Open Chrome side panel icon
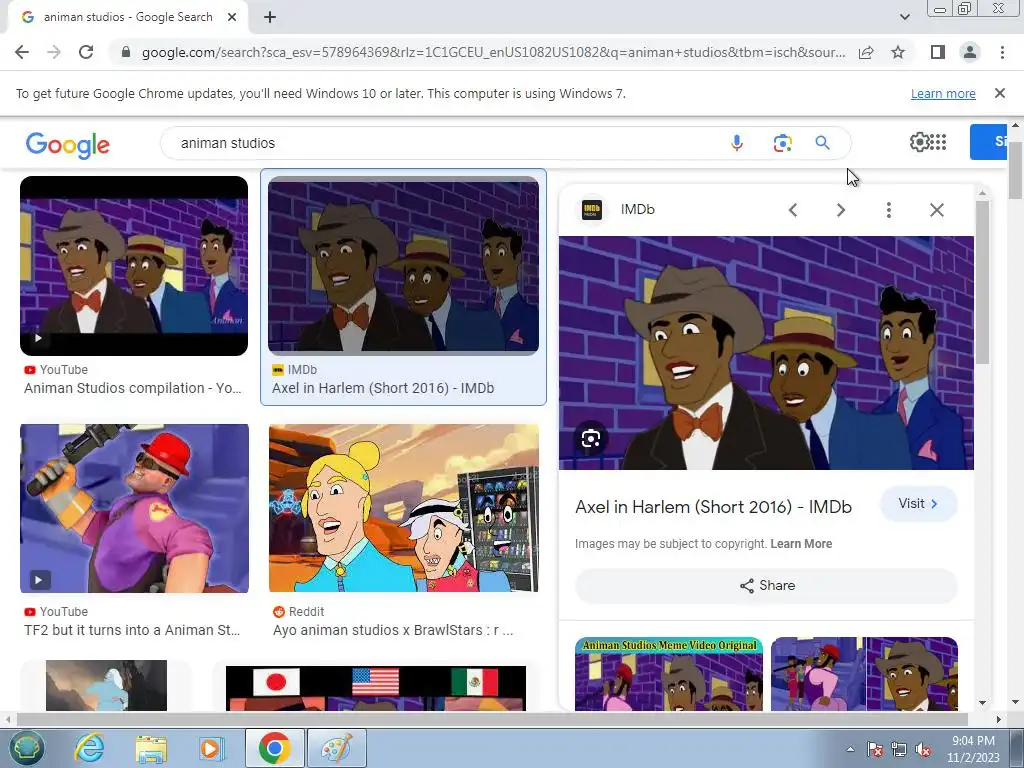1024x768 pixels. [938, 52]
